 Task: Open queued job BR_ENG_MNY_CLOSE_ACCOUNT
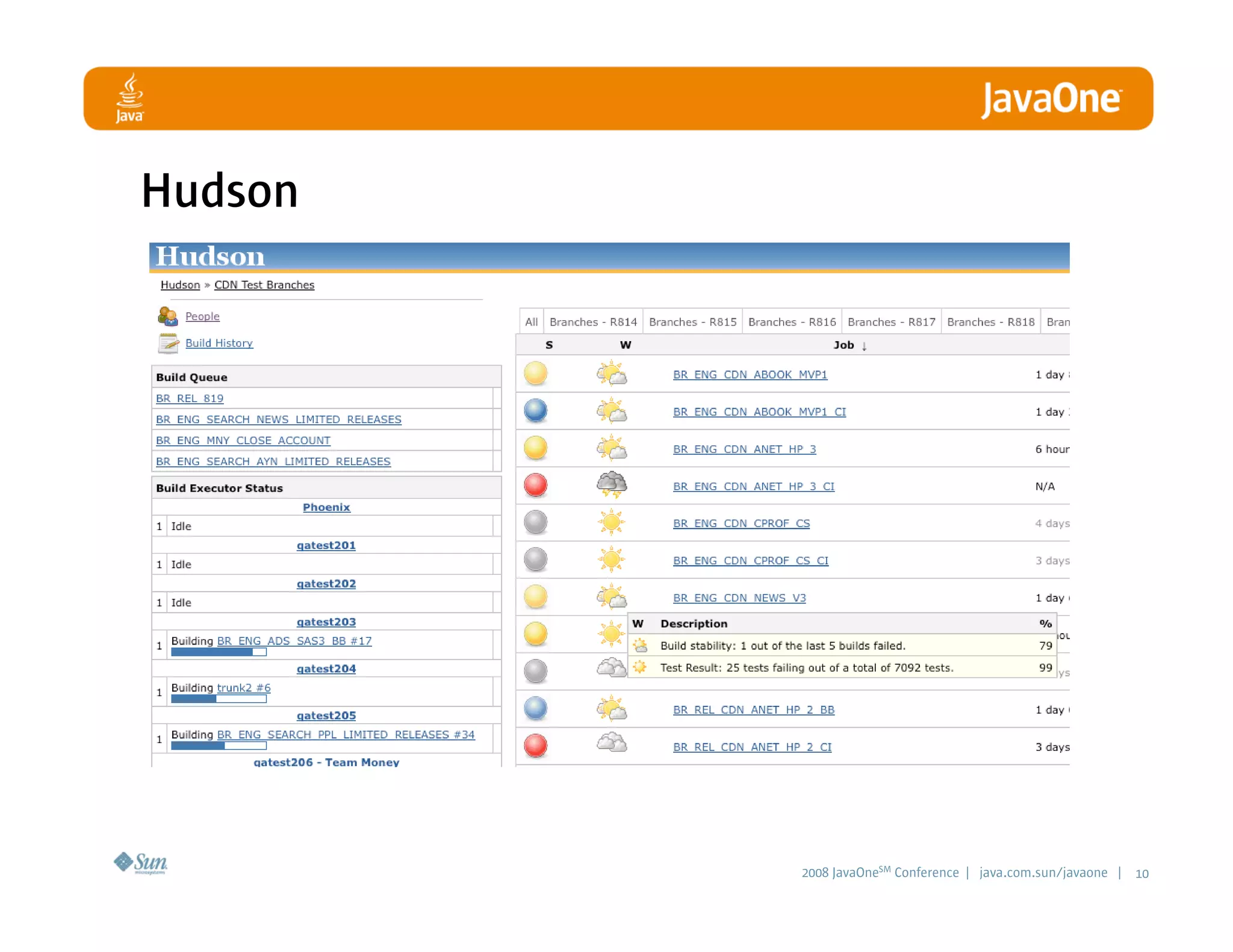(x=243, y=440)
